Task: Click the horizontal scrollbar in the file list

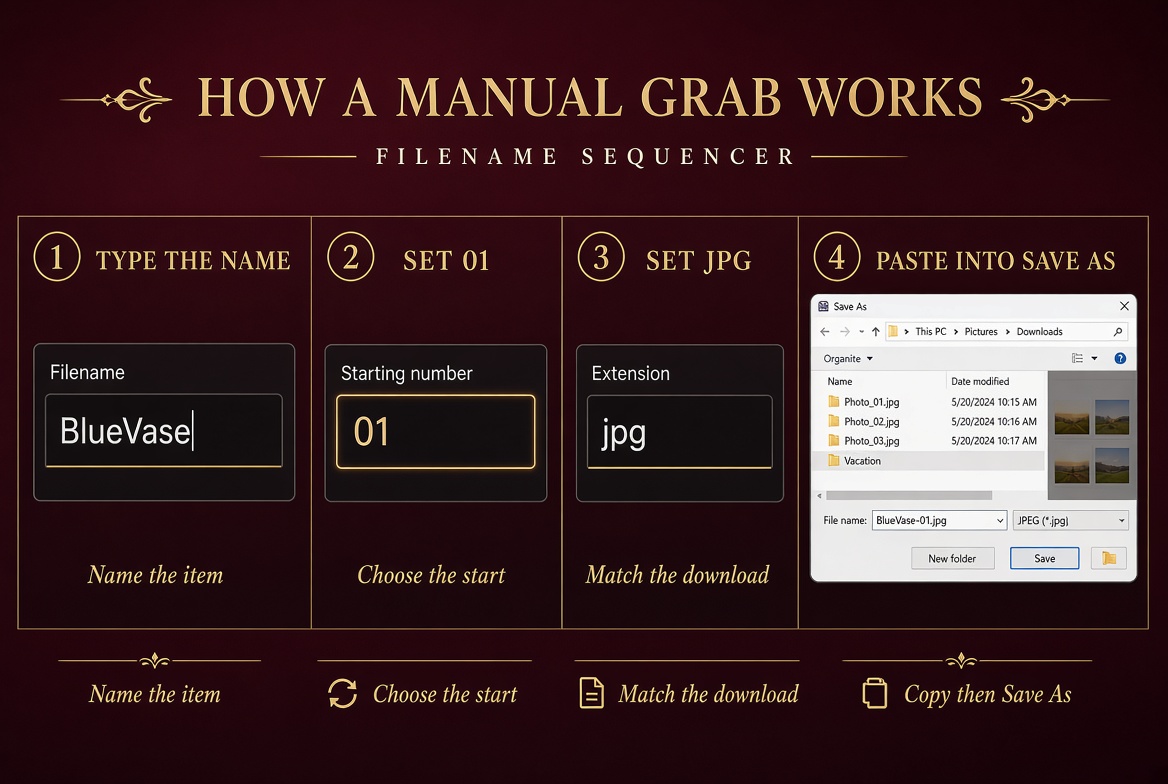Action: tap(909, 496)
